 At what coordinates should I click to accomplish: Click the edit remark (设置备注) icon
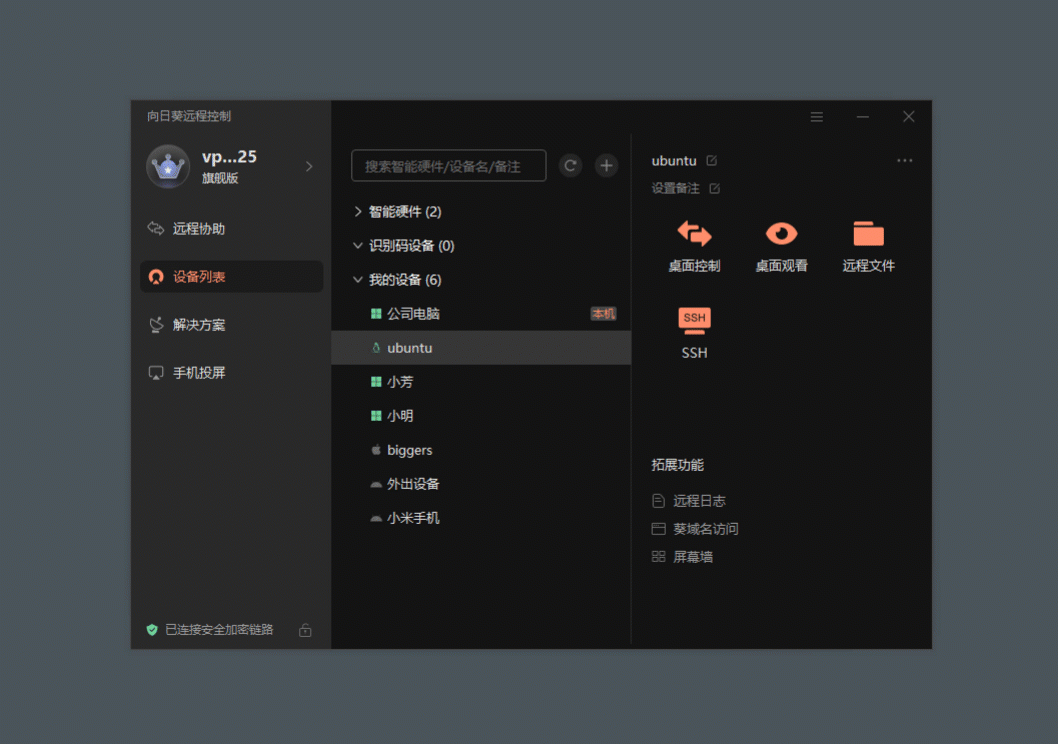point(714,188)
